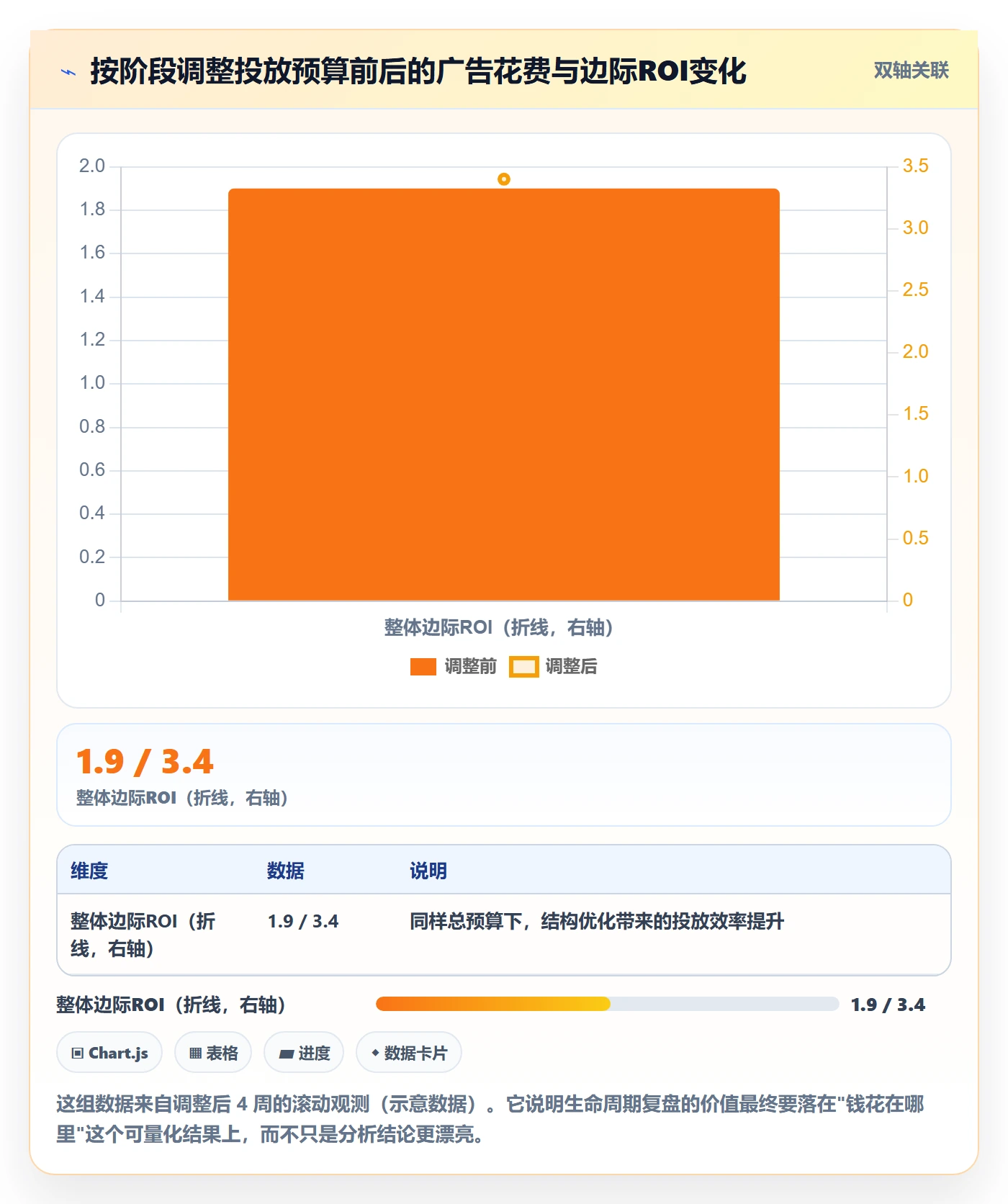Screen dimensions: 1008x1204
Task: Select the Chart.js chip
Action: pos(109,1053)
